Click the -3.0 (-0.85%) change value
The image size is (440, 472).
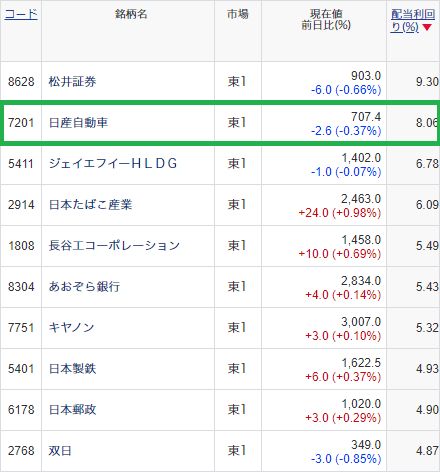click(x=346, y=459)
